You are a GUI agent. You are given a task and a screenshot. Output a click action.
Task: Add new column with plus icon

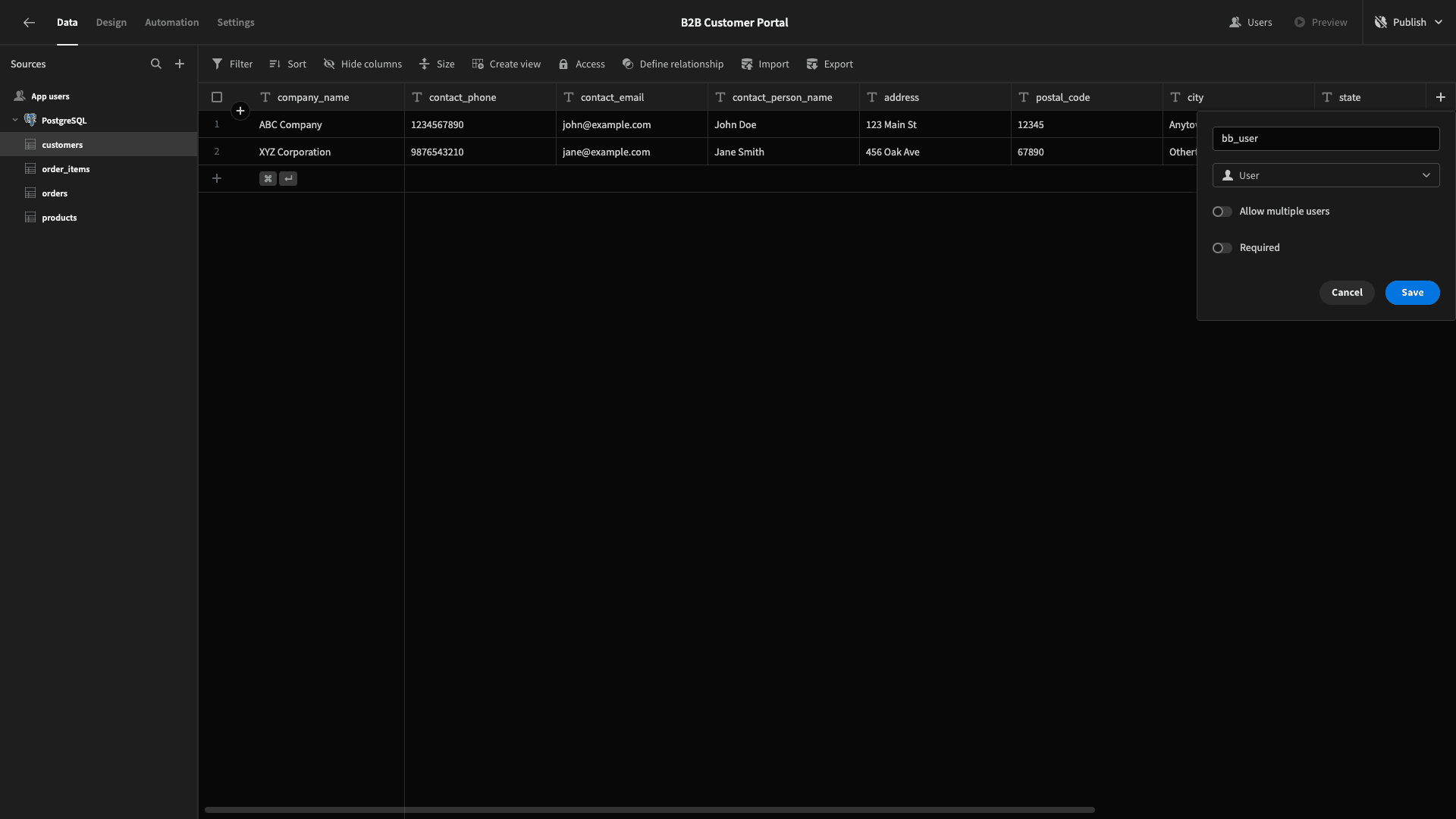[1440, 97]
